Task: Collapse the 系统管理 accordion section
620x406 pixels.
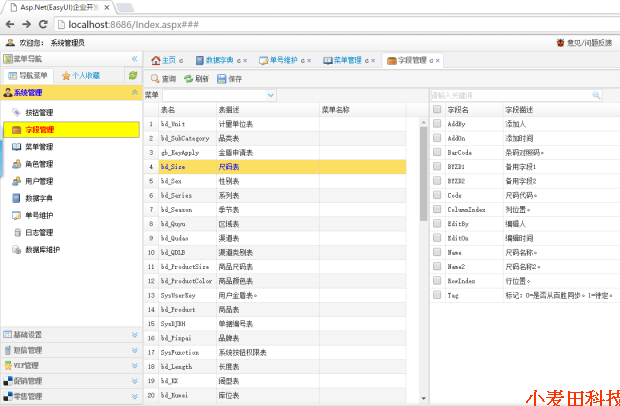Action: 134,93
